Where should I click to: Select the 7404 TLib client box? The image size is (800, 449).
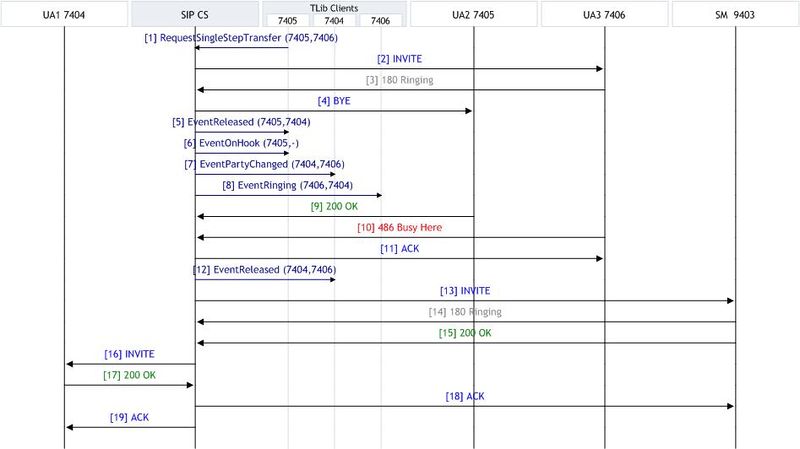pyautogui.click(x=334, y=20)
